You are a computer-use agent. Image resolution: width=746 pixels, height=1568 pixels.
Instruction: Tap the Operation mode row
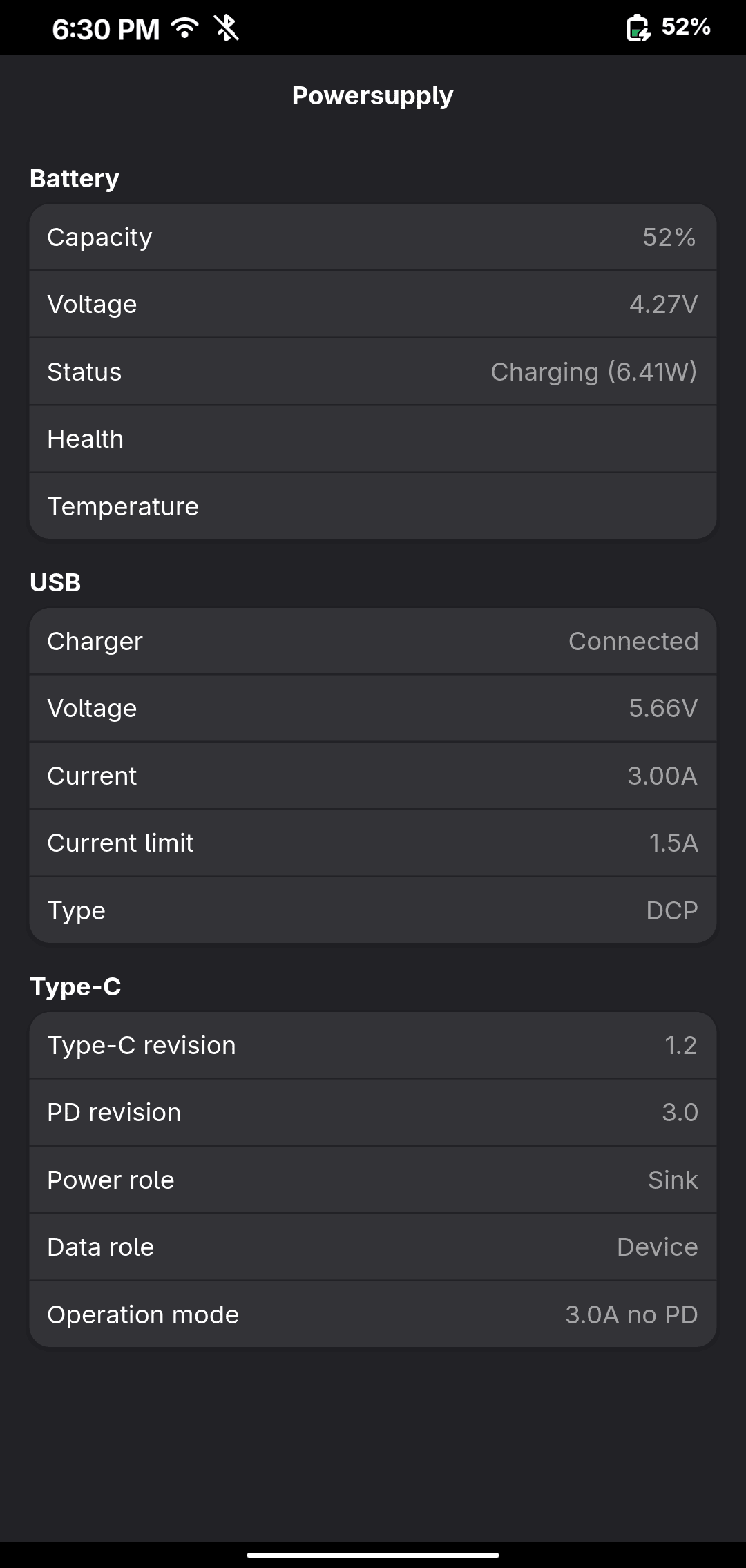373,1314
